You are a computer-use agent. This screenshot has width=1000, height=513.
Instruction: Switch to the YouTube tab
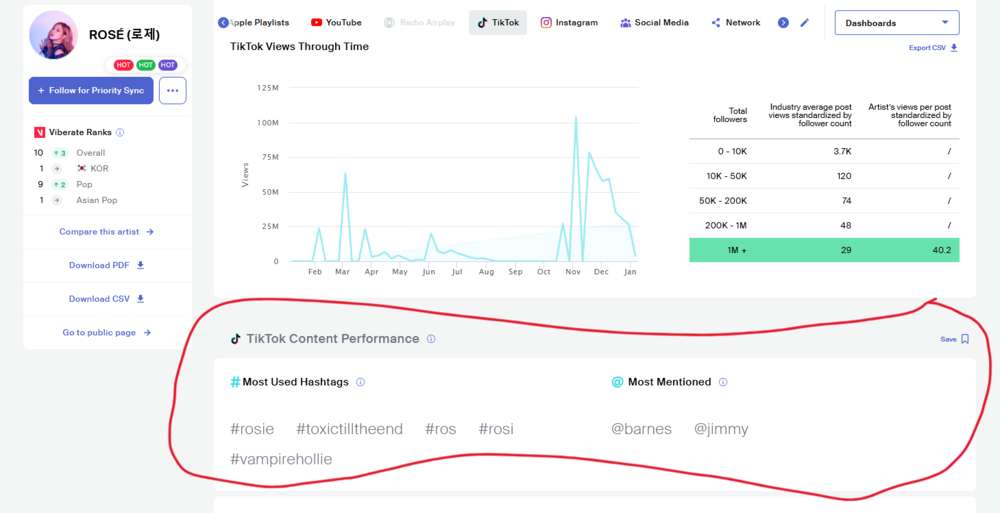[336, 23]
